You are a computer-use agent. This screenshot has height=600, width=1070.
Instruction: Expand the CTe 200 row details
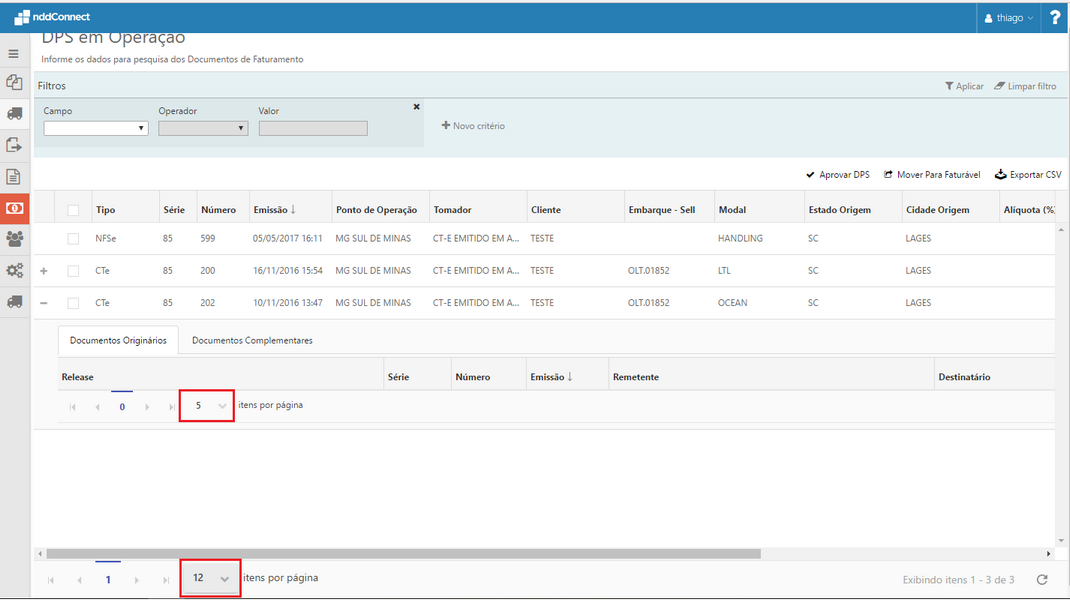coord(43,271)
